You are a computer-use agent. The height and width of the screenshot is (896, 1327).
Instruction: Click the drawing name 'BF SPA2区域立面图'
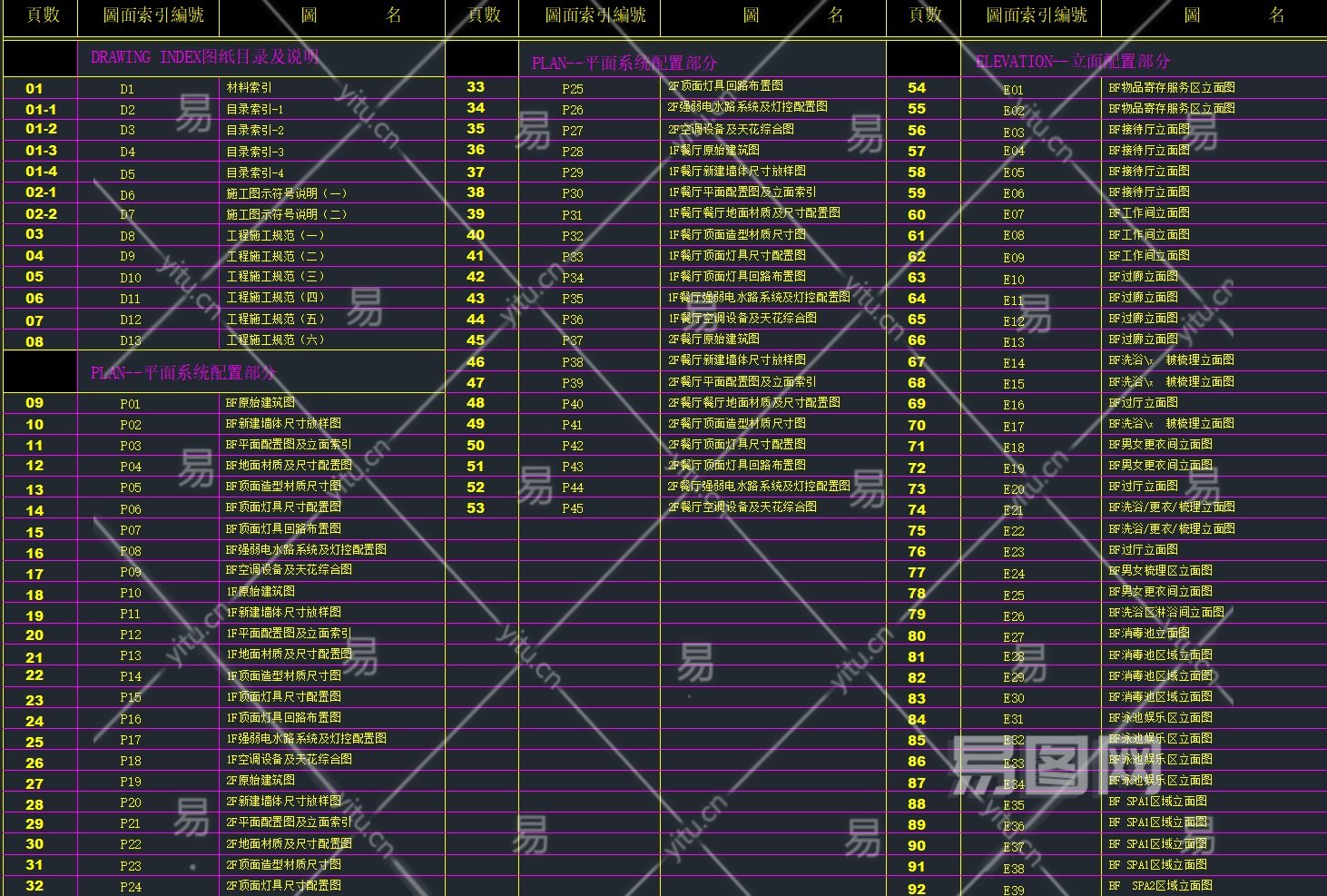coord(1161,885)
